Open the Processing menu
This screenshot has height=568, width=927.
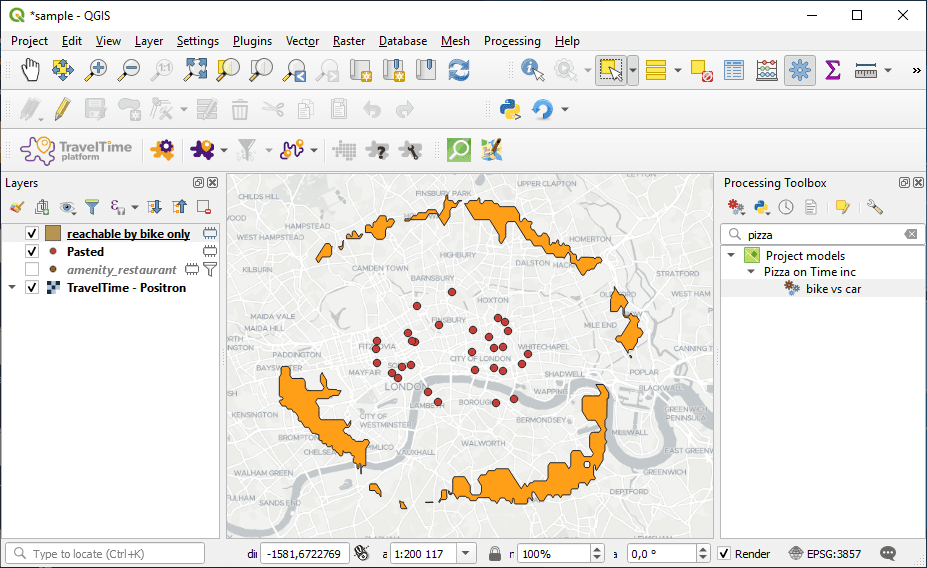click(511, 41)
